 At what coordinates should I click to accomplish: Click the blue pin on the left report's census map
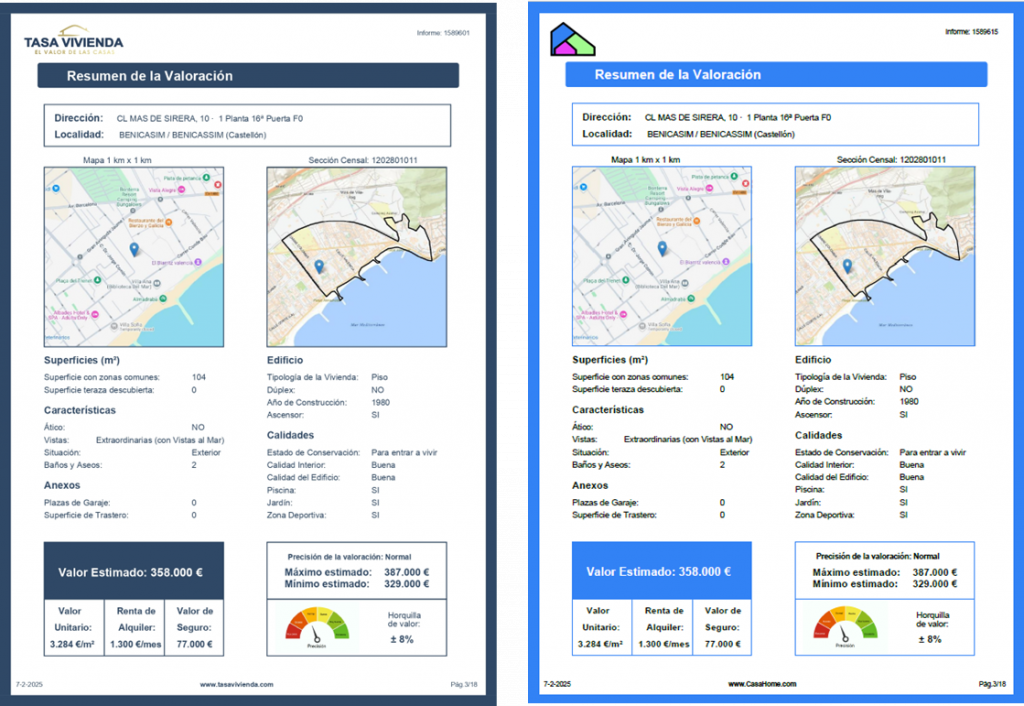319,266
